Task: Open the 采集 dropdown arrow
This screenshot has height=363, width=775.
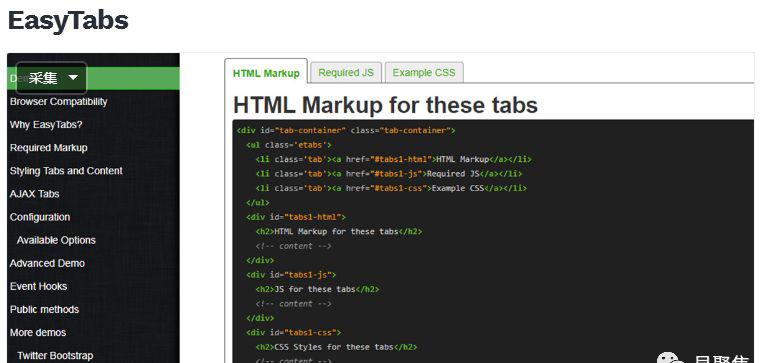Action: 73,78
